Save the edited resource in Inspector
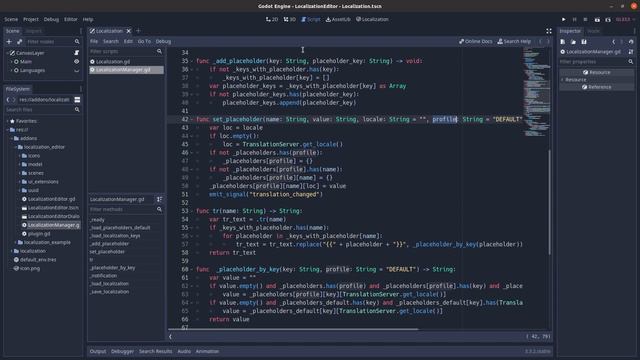The width and height of the screenshot is (640, 360). pyautogui.click(x=584, y=42)
